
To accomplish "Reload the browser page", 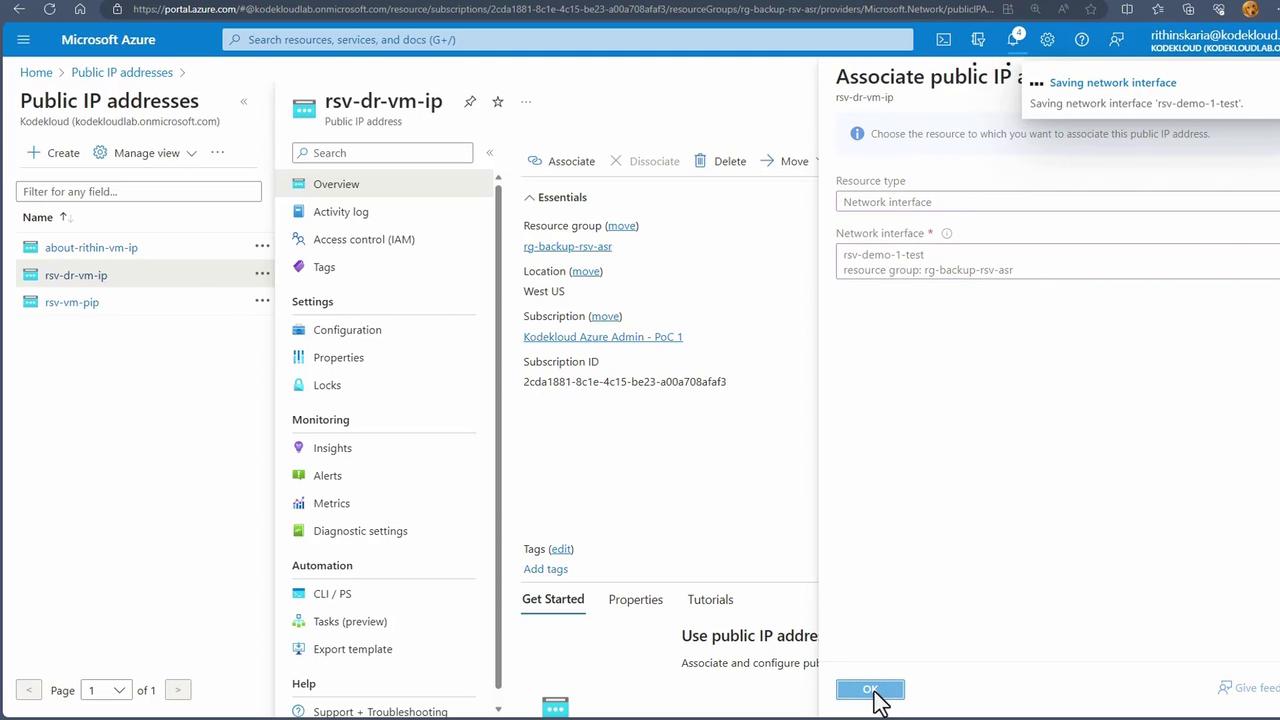I will pyautogui.click(x=50, y=9).
